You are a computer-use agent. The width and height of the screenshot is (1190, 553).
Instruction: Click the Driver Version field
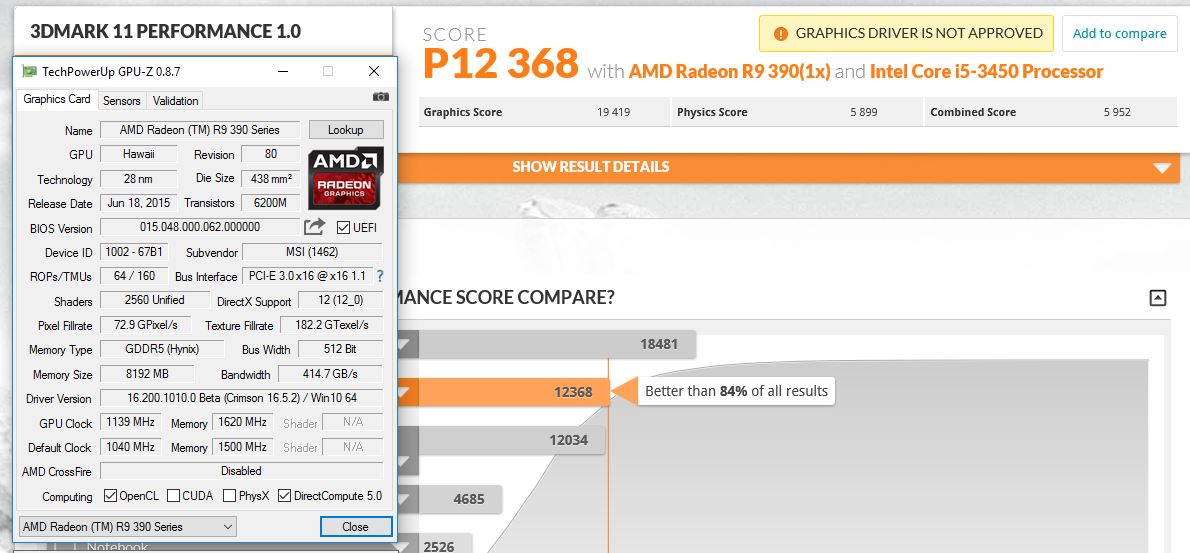point(241,397)
